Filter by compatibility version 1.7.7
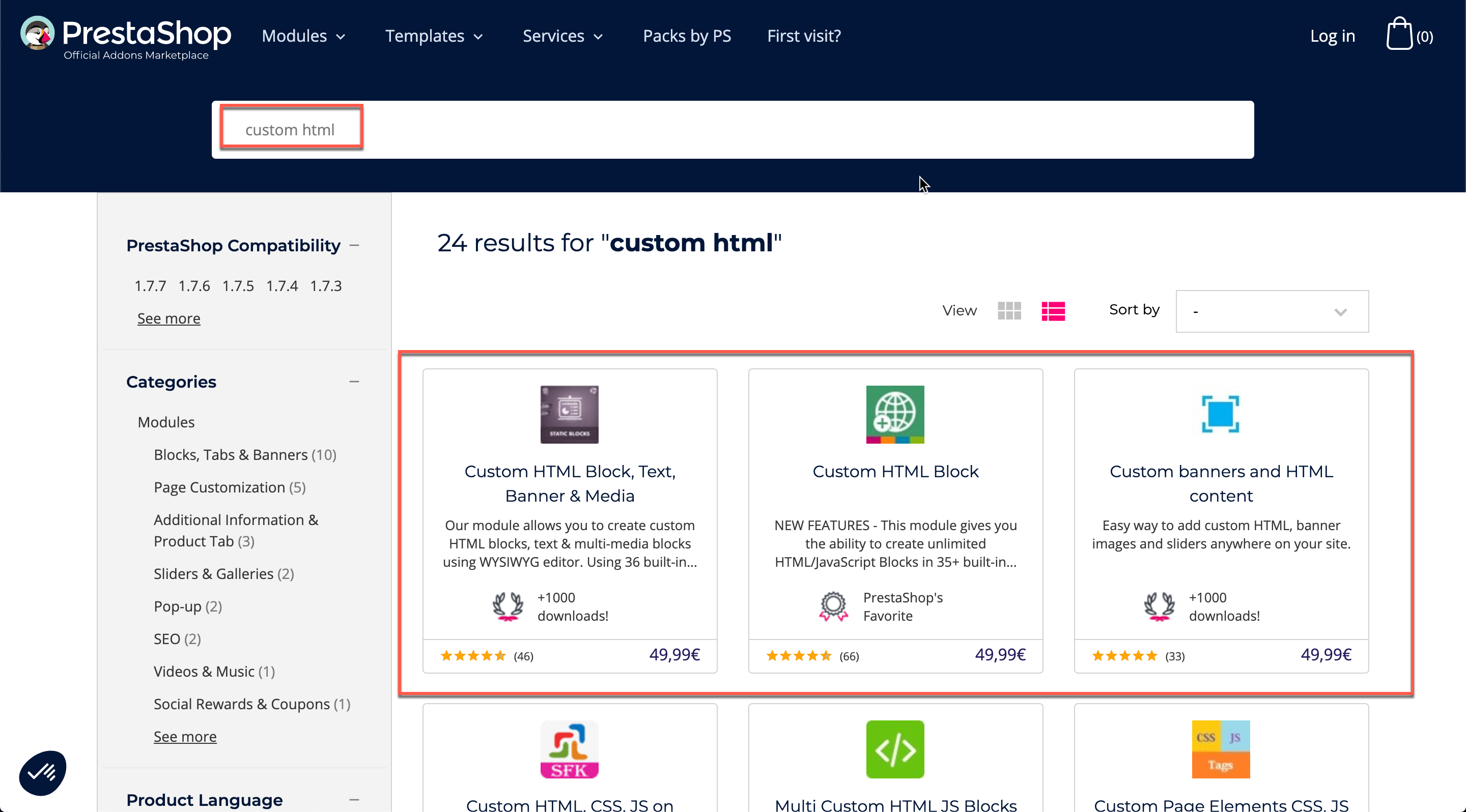 click(x=150, y=285)
